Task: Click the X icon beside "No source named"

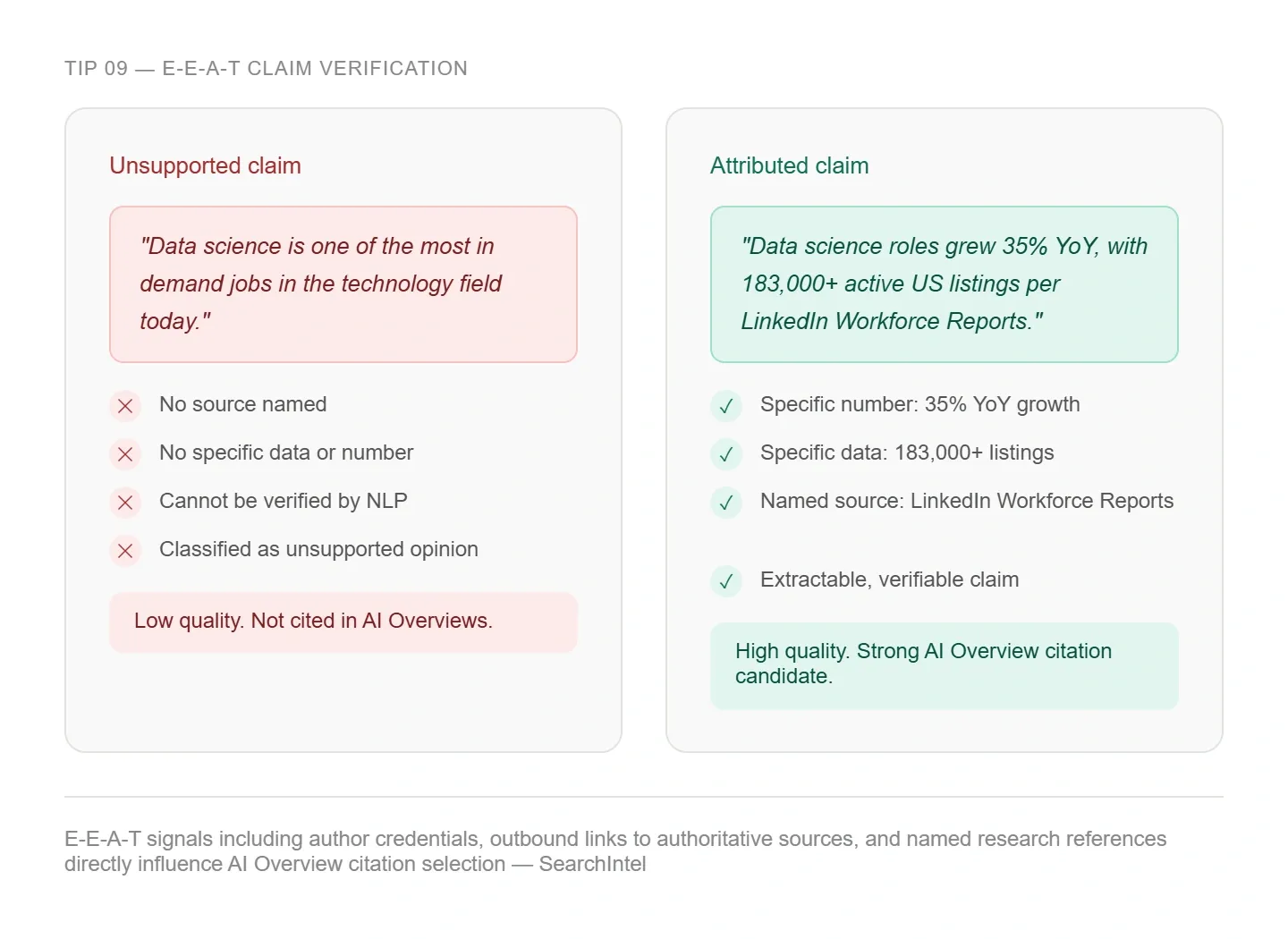Action: pos(125,406)
